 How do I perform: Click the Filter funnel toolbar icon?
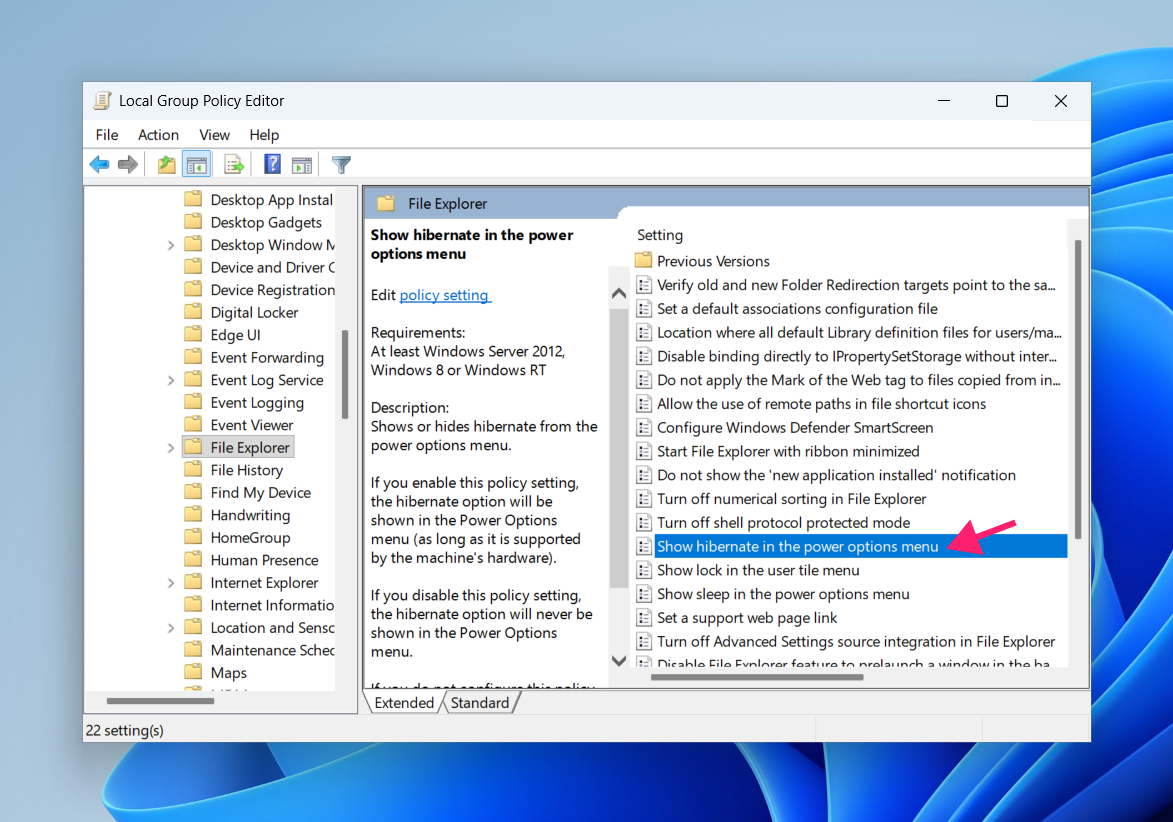point(341,165)
